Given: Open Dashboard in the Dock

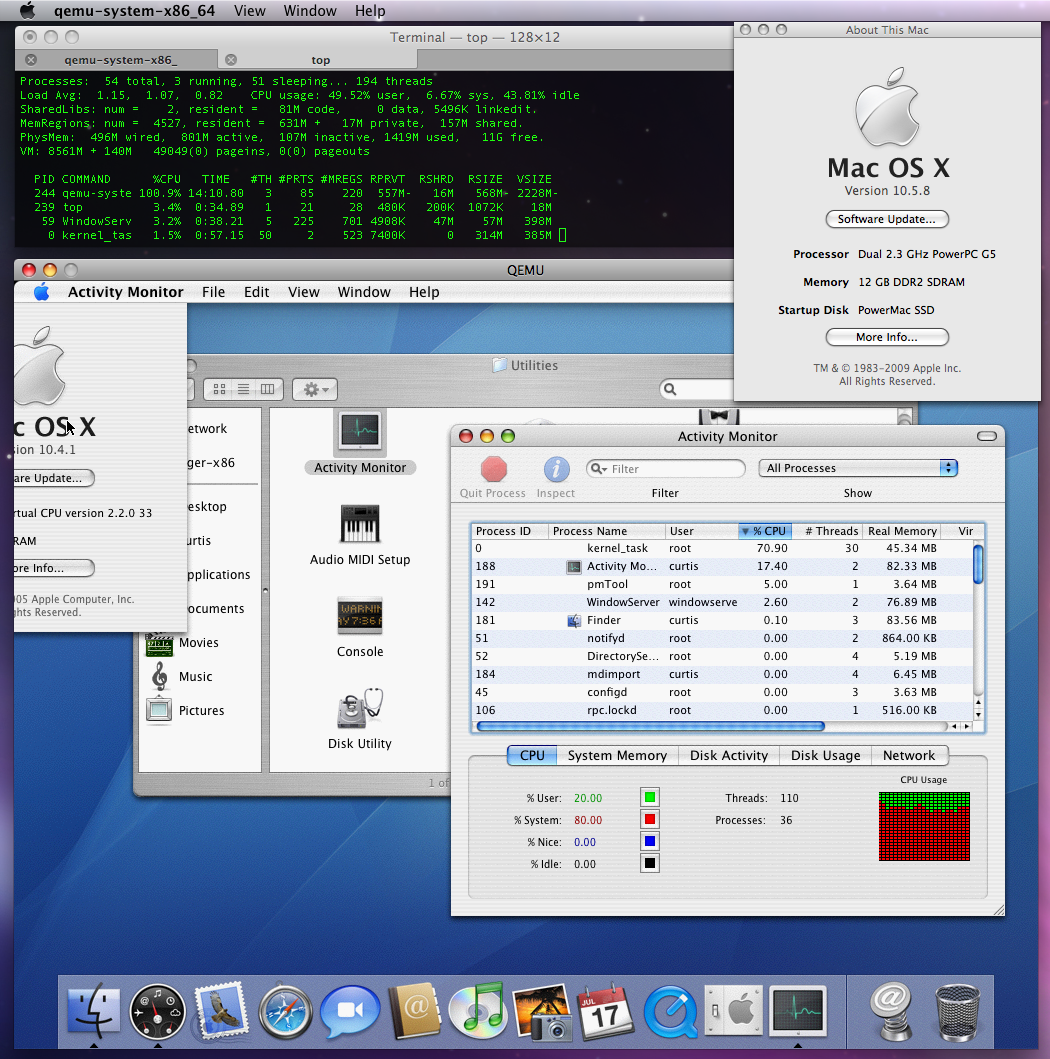Looking at the screenshot, I should pos(157,1012).
